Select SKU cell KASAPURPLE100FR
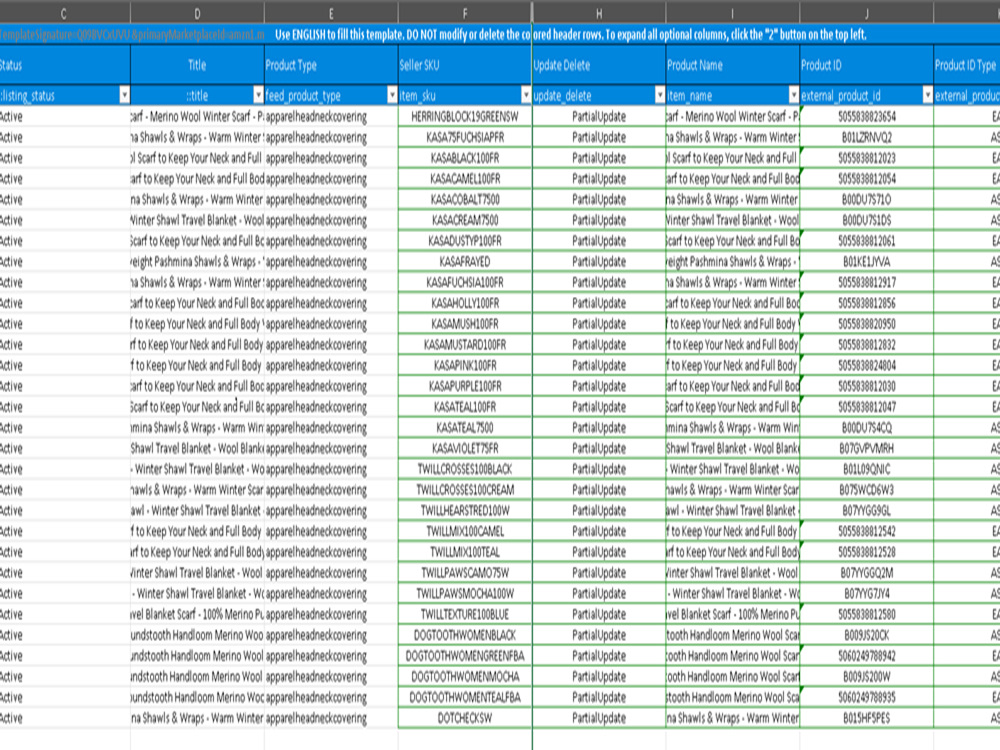Viewport: 1000px width, 750px height. coord(465,386)
